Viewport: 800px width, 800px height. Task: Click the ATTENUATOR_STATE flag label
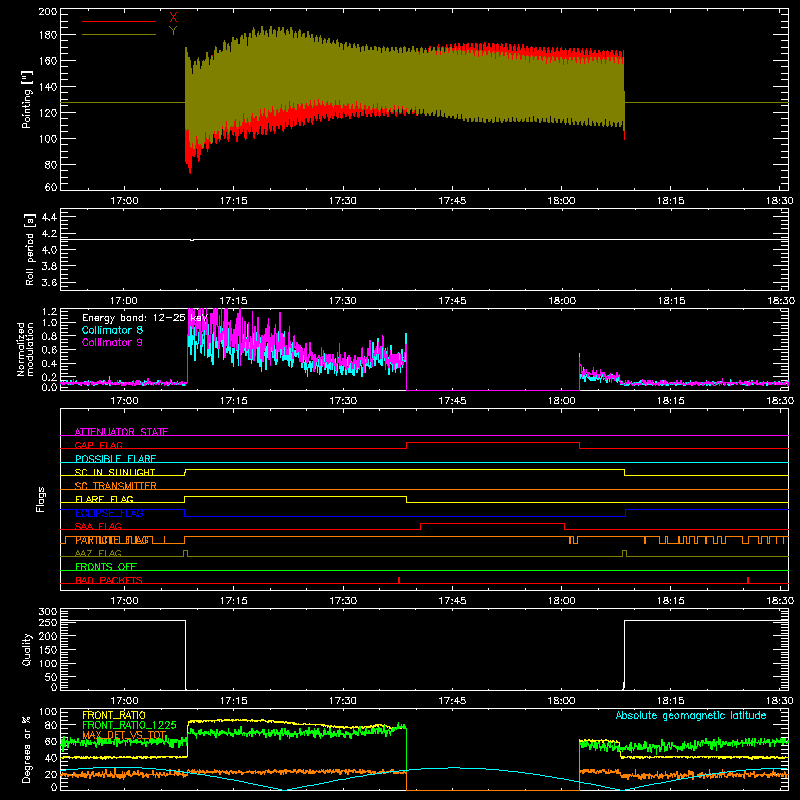tap(121, 432)
